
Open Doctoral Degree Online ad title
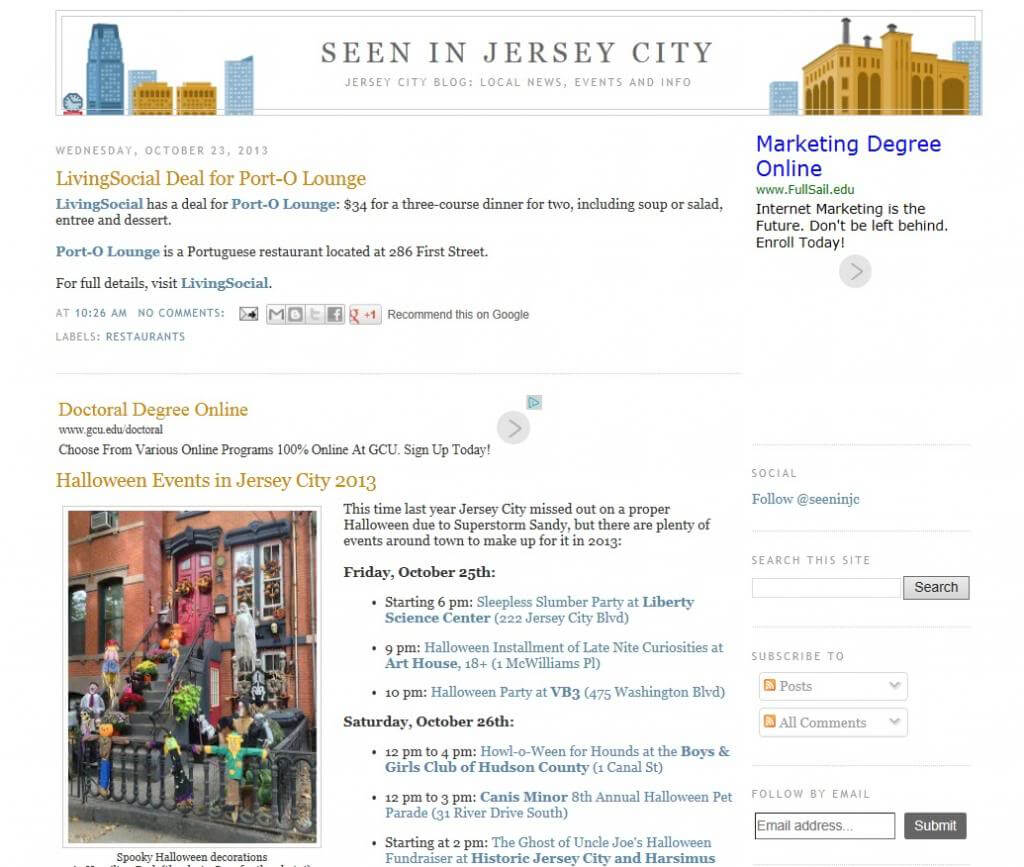pos(153,409)
